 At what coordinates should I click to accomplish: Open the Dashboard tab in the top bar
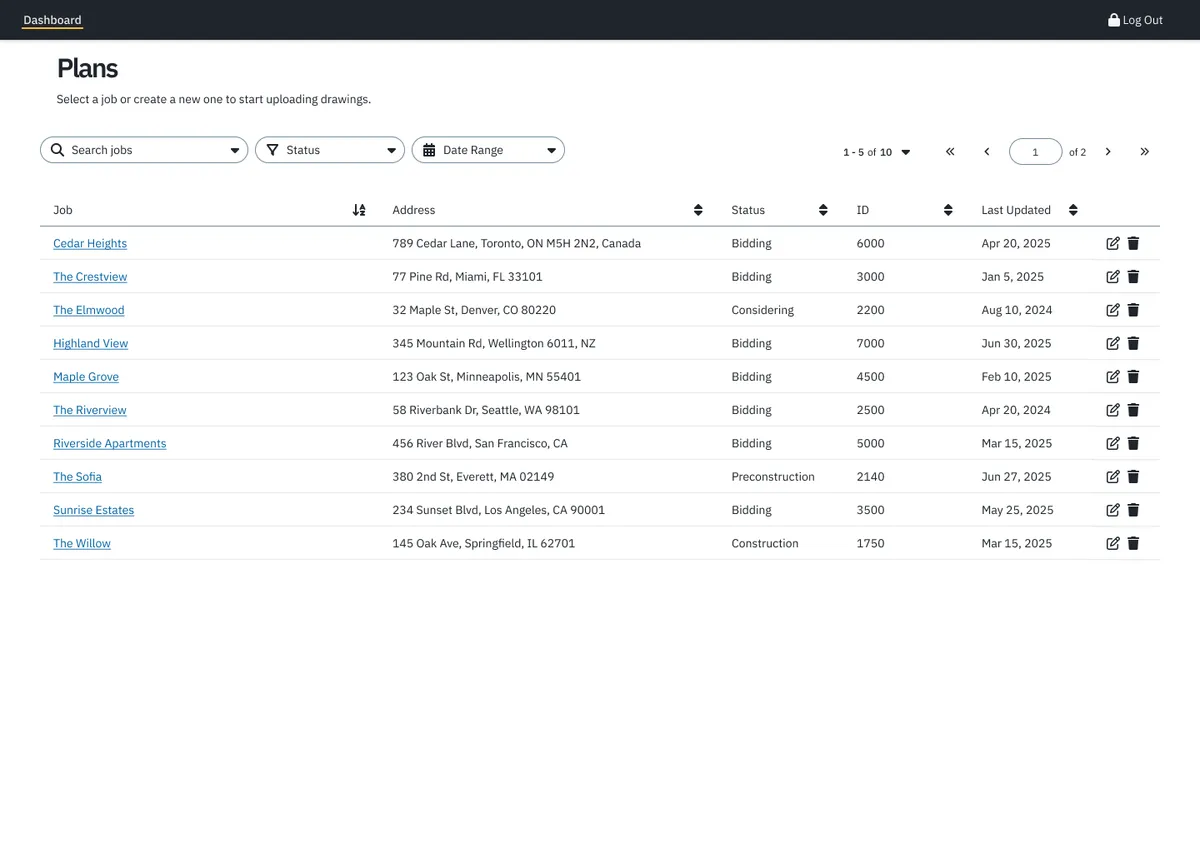(52, 20)
